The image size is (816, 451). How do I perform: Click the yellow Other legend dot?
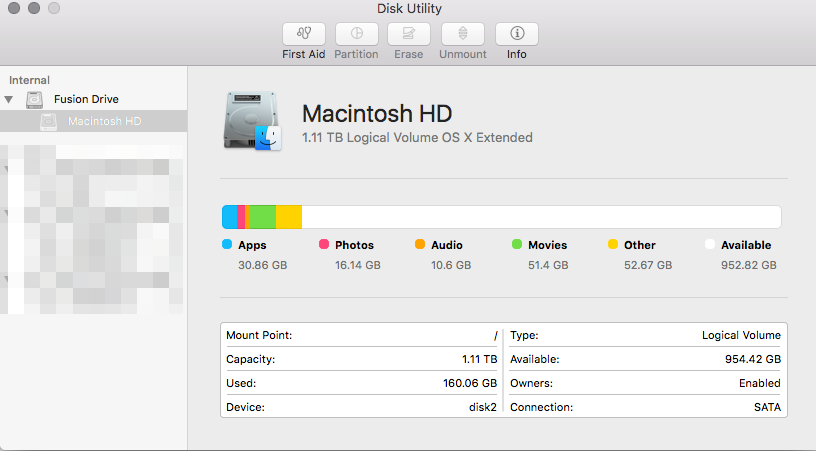(x=613, y=244)
